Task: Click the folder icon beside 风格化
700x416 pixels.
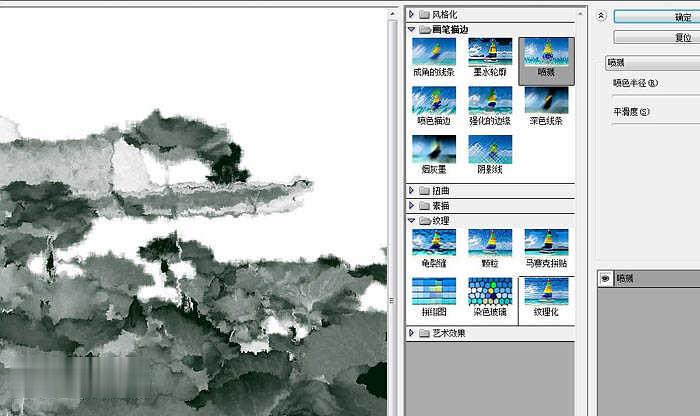Action: (x=425, y=15)
